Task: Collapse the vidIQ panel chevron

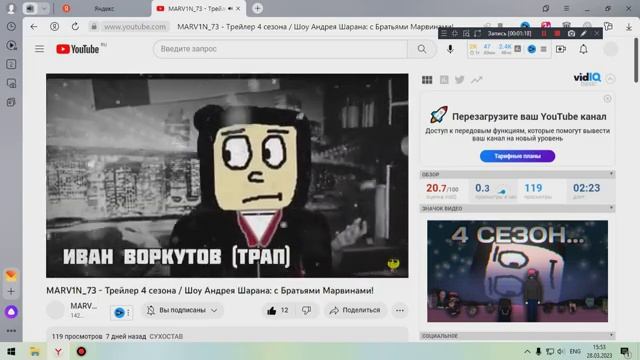Action: [610, 78]
